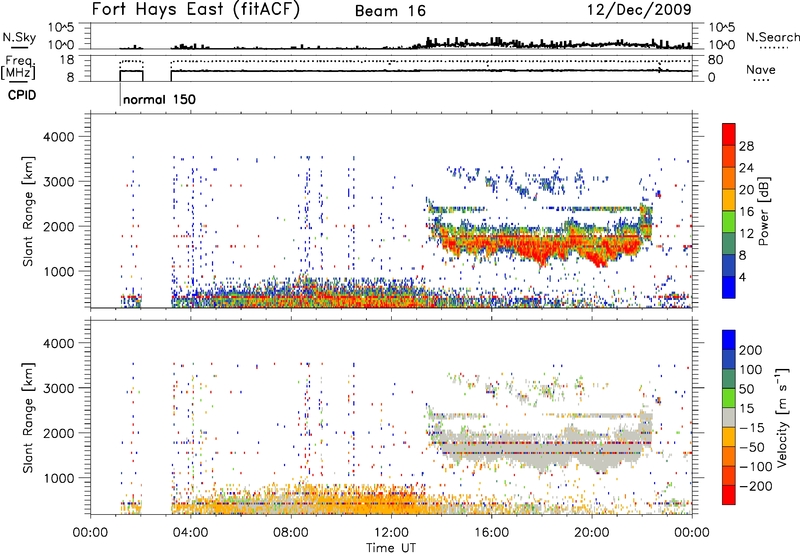Click the '18' frequency axis label
800x554 pixels.
pos(67,60)
